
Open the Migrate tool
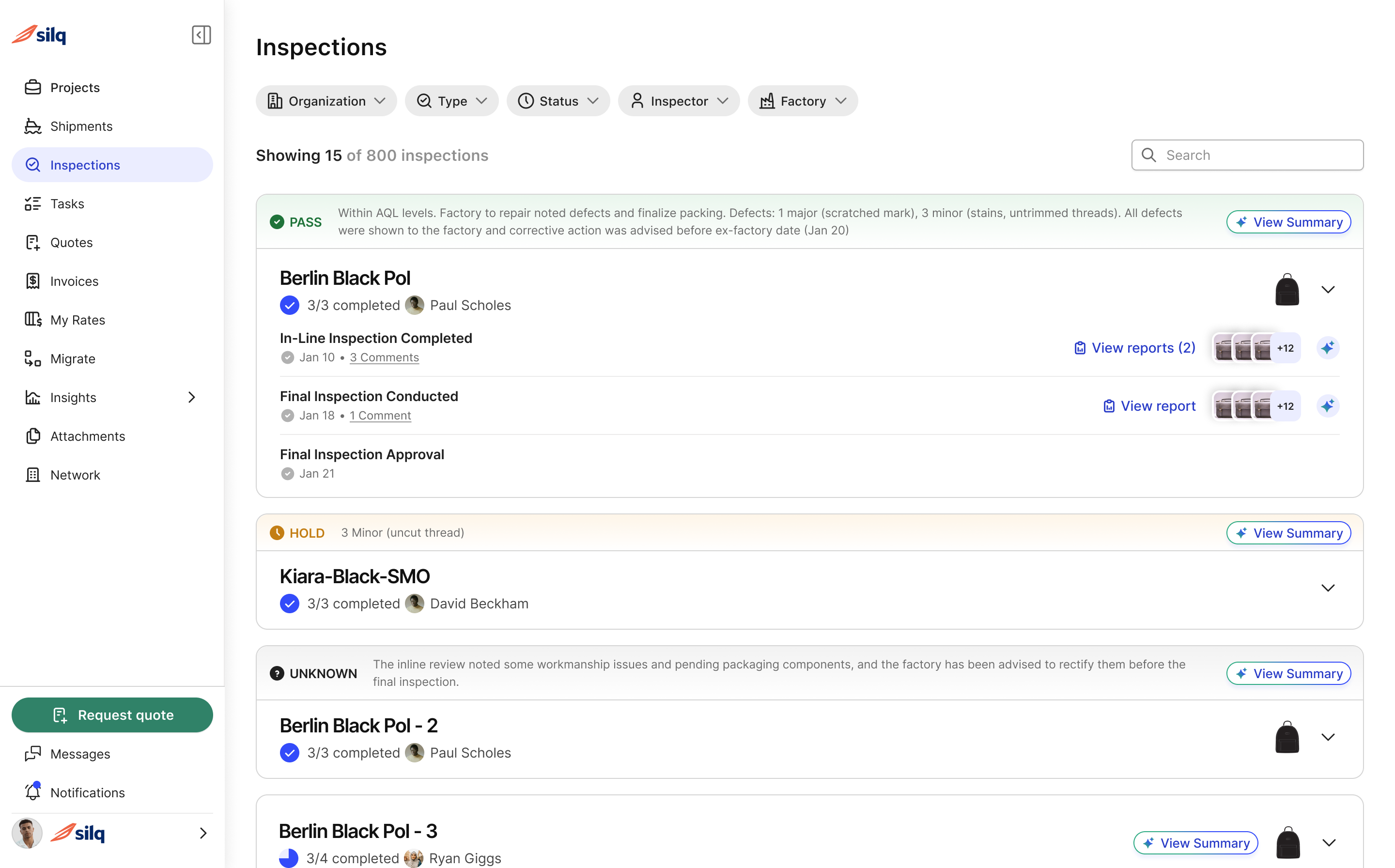click(x=72, y=358)
